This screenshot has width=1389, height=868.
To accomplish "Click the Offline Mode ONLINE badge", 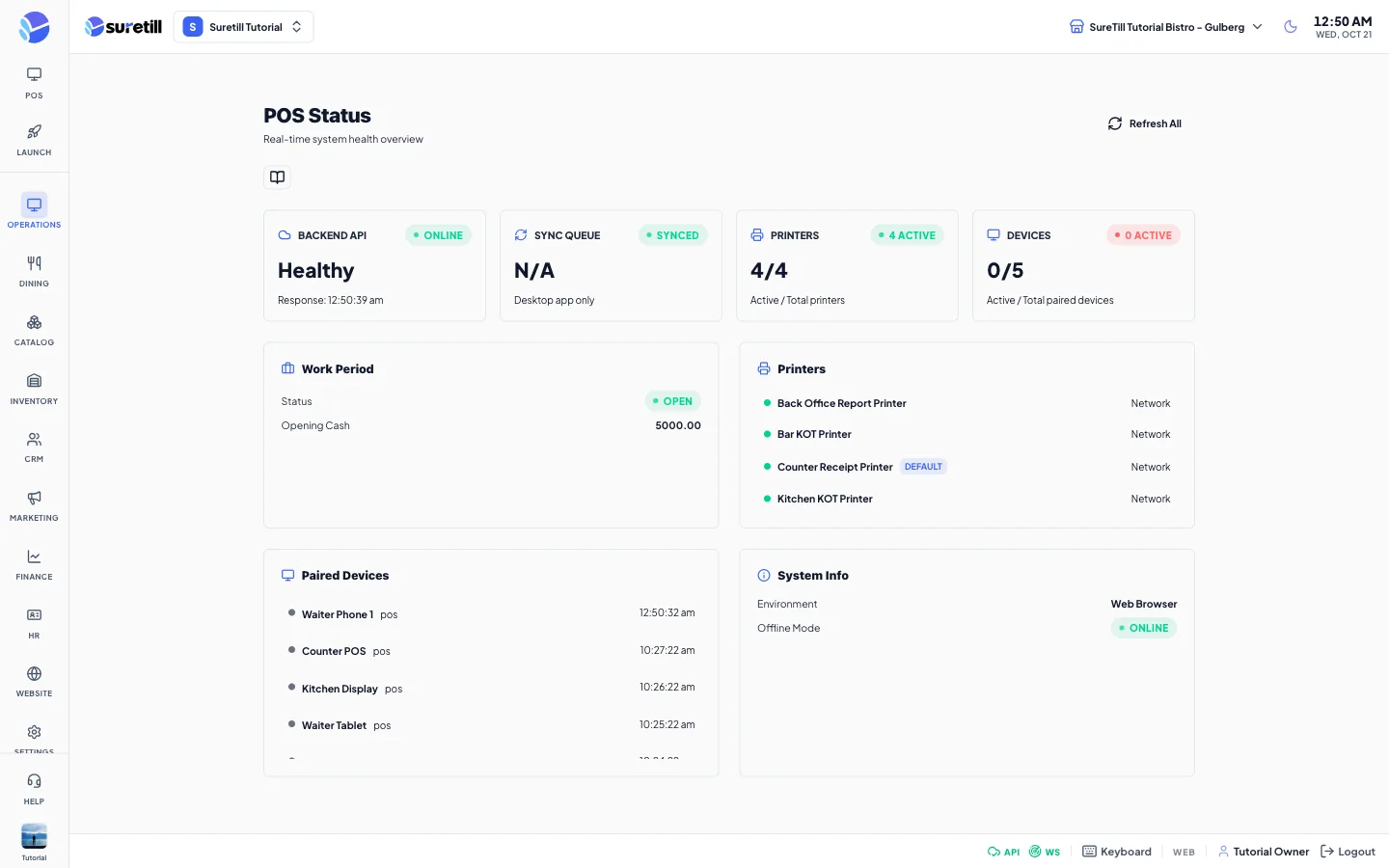I will pyautogui.click(x=1144, y=628).
